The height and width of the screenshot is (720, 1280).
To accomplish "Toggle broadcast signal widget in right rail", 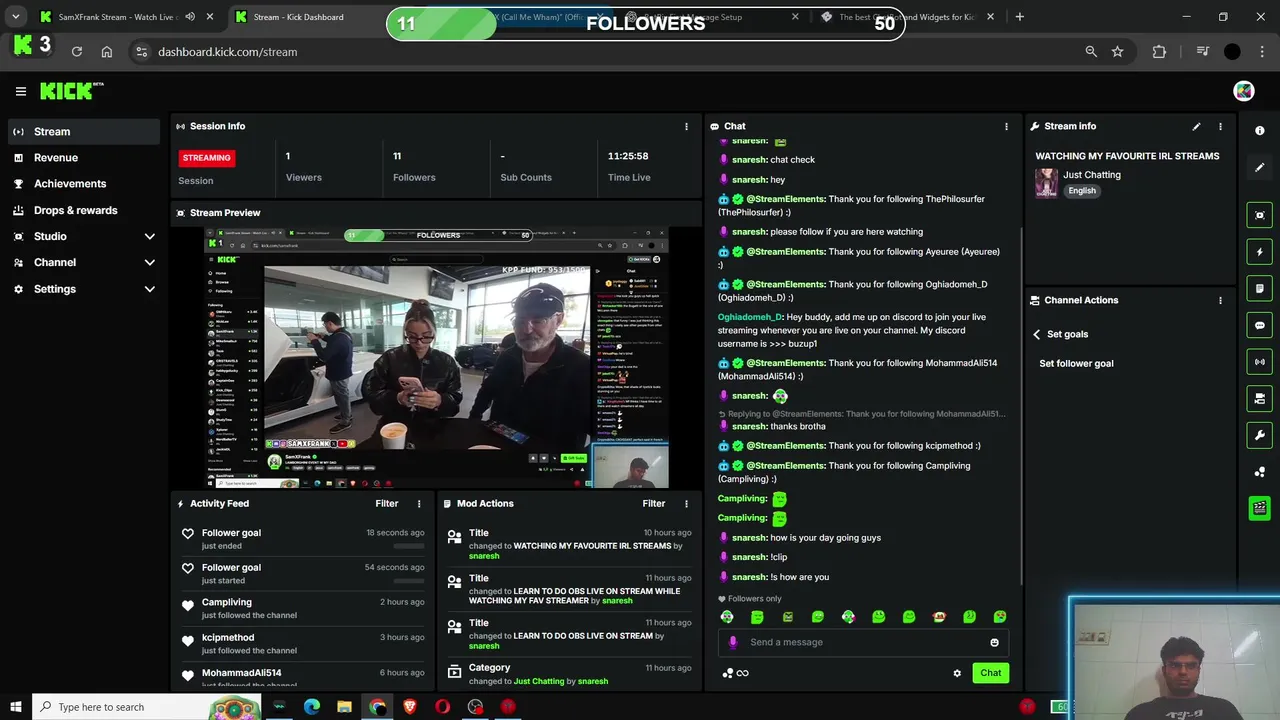I will [1259, 362].
